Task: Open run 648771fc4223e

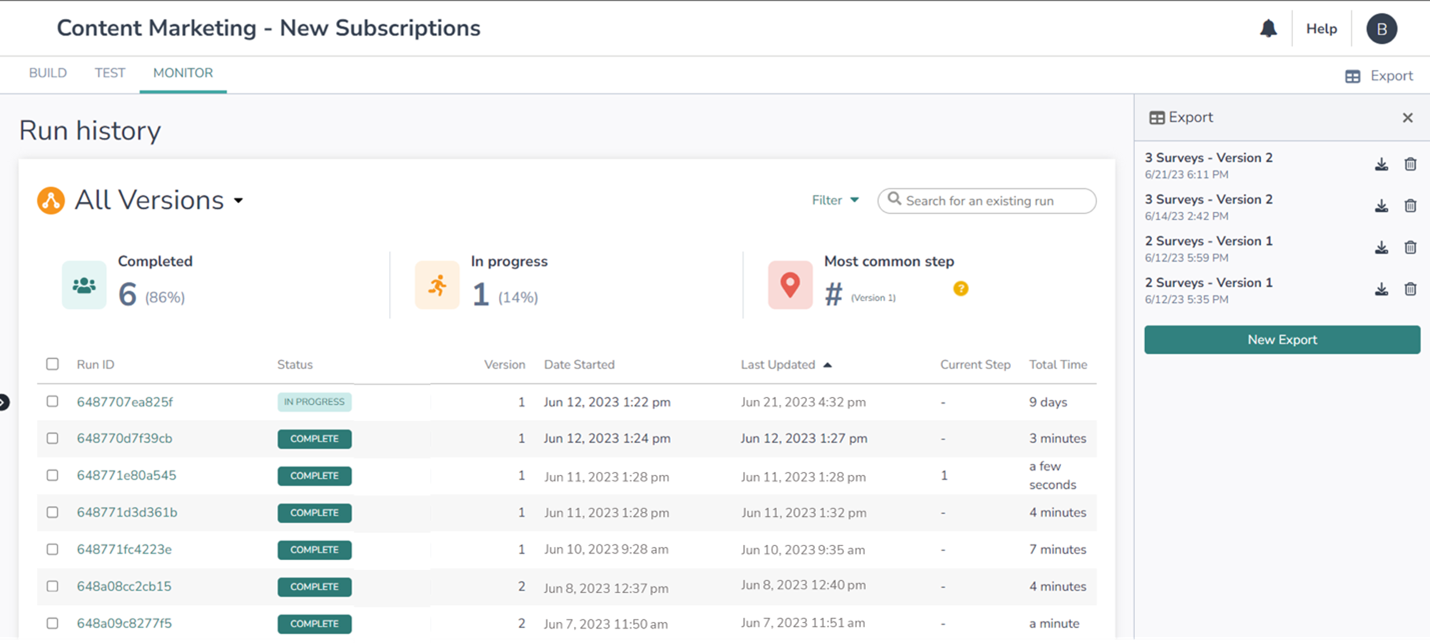Action: click(x=124, y=550)
